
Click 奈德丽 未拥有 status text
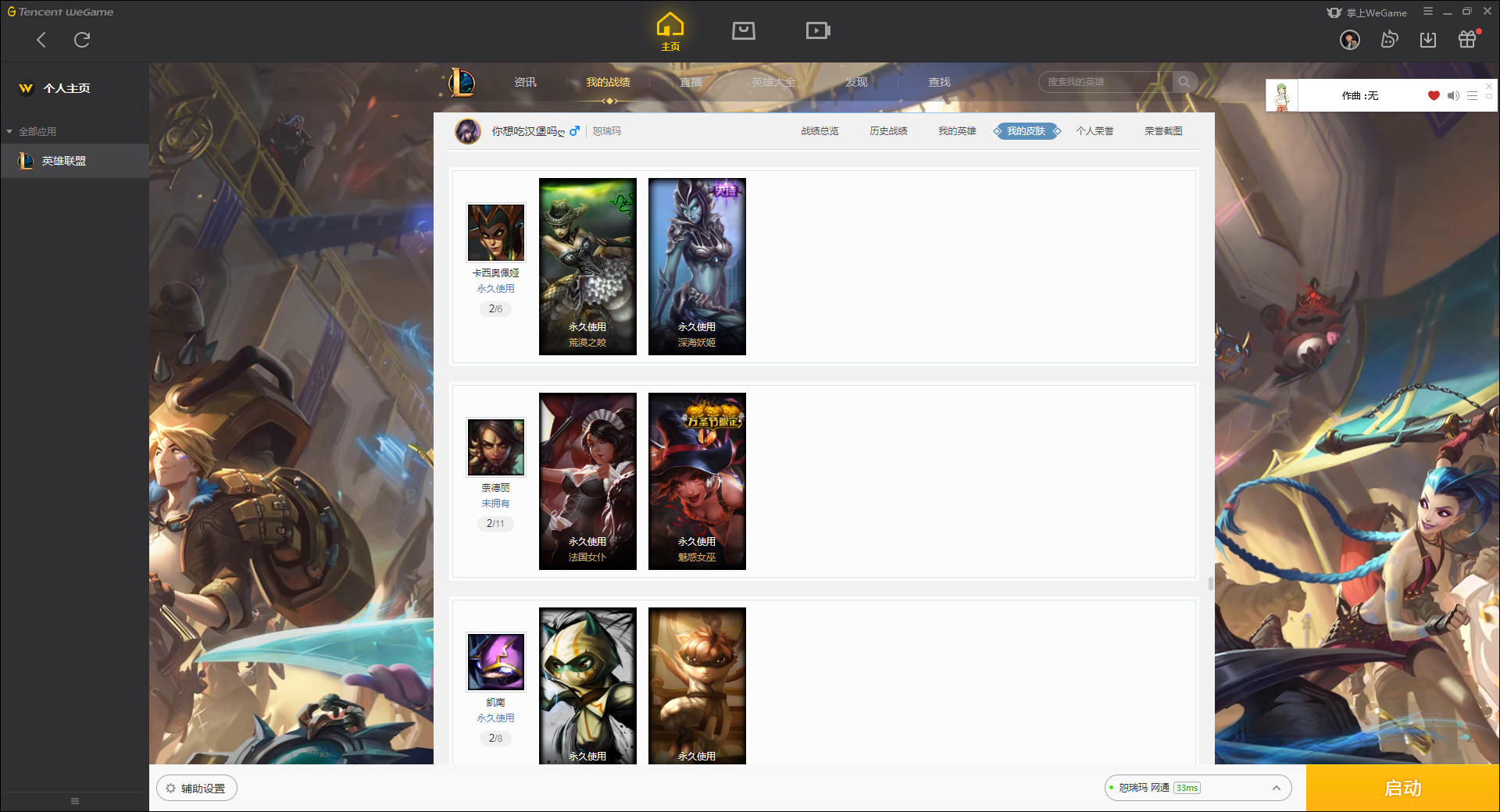pyautogui.click(x=495, y=504)
